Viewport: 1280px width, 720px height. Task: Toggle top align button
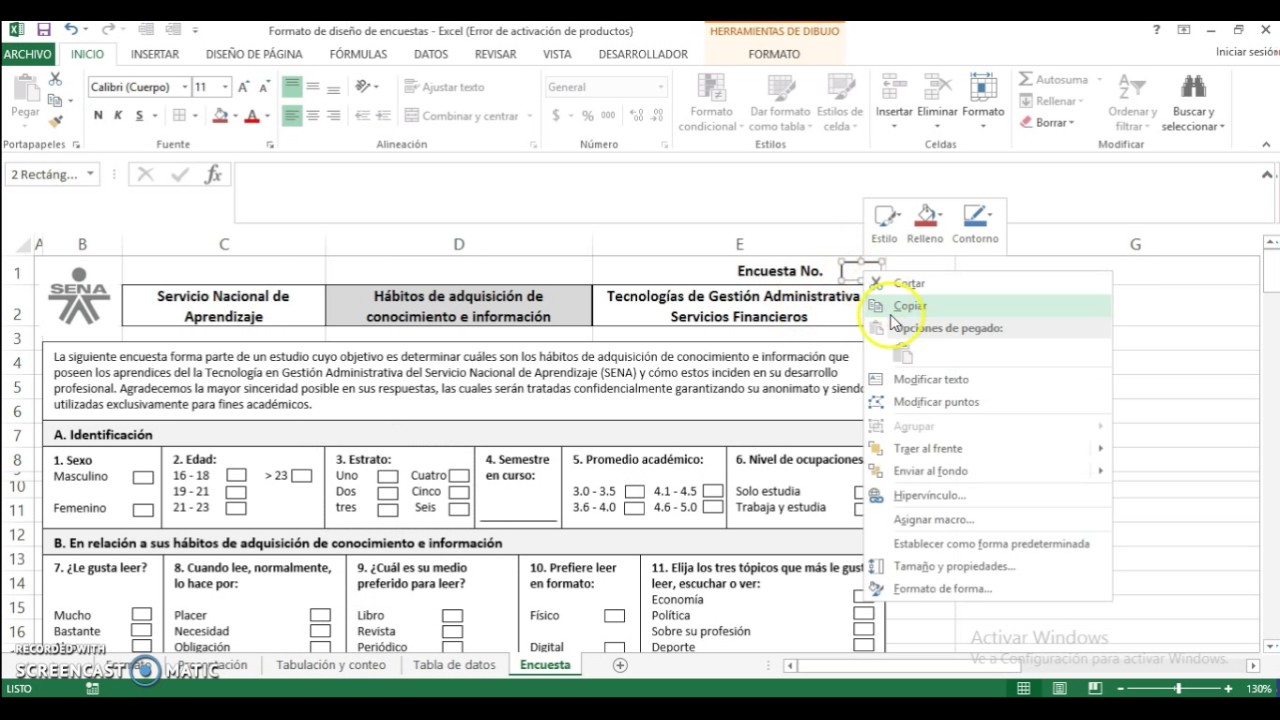(x=292, y=87)
